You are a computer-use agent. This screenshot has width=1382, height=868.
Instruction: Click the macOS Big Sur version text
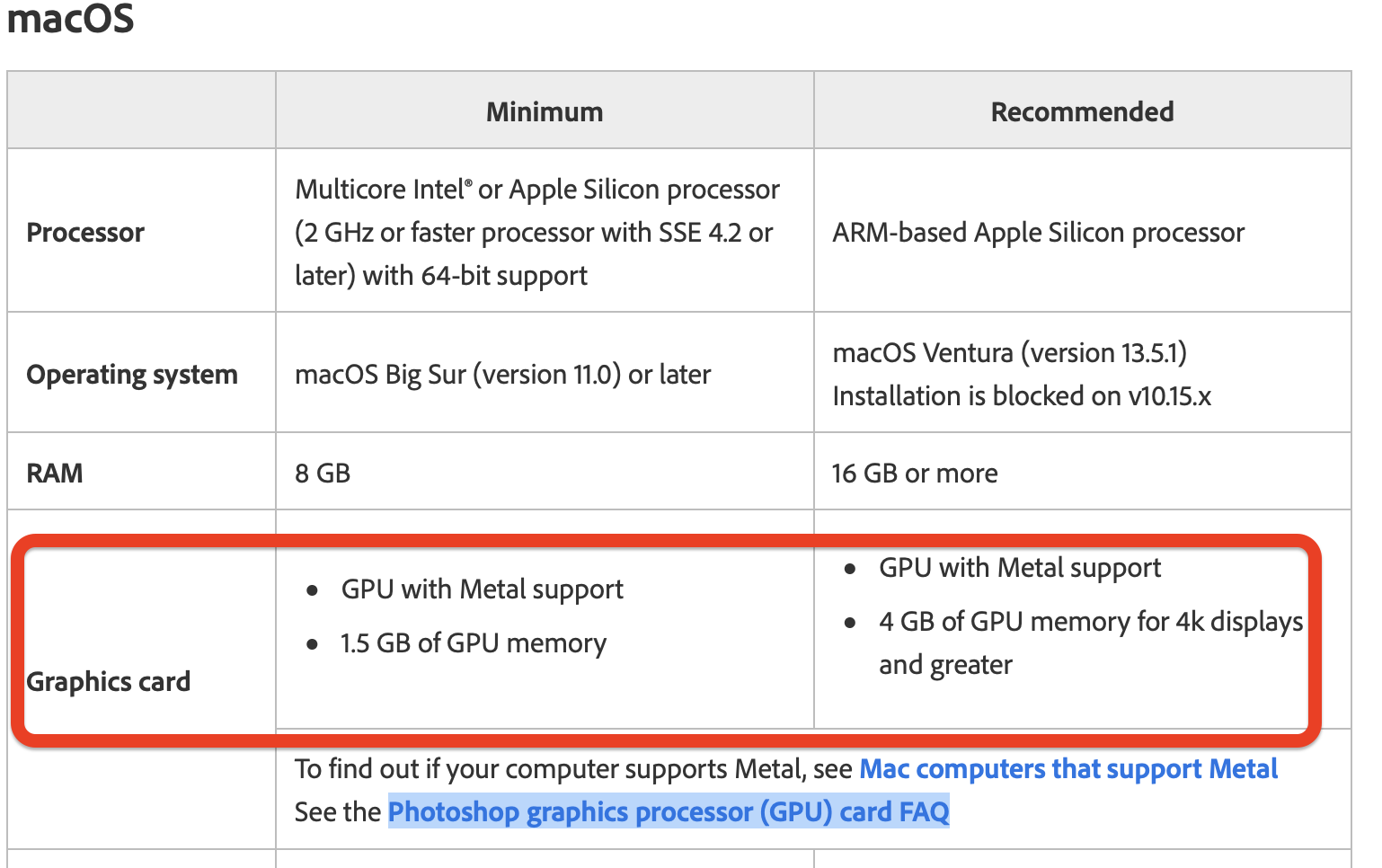pos(502,375)
